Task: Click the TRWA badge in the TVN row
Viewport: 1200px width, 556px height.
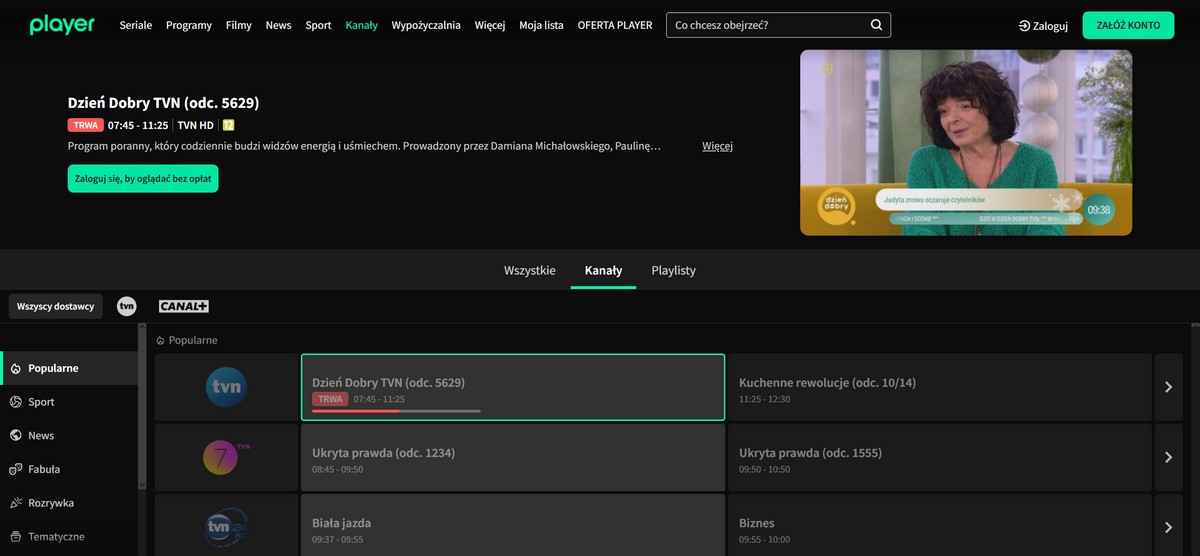Action: pyautogui.click(x=330, y=399)
